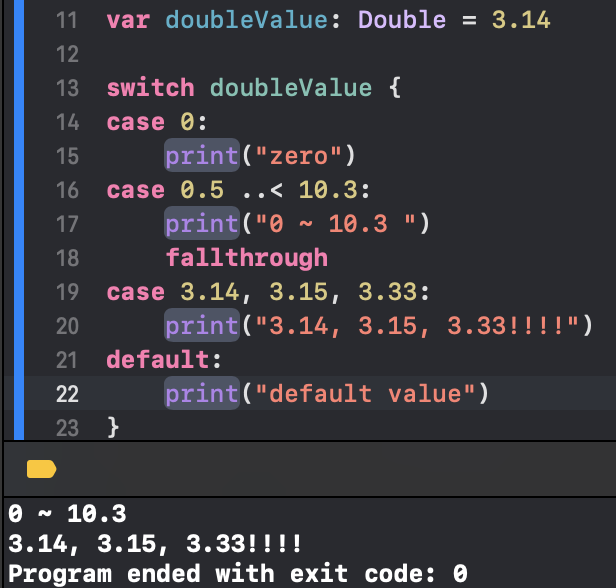Click the "zero" string literal
The width and height of the screenshot is (616, 588).
pyautogui.click(x=299, y=156)
